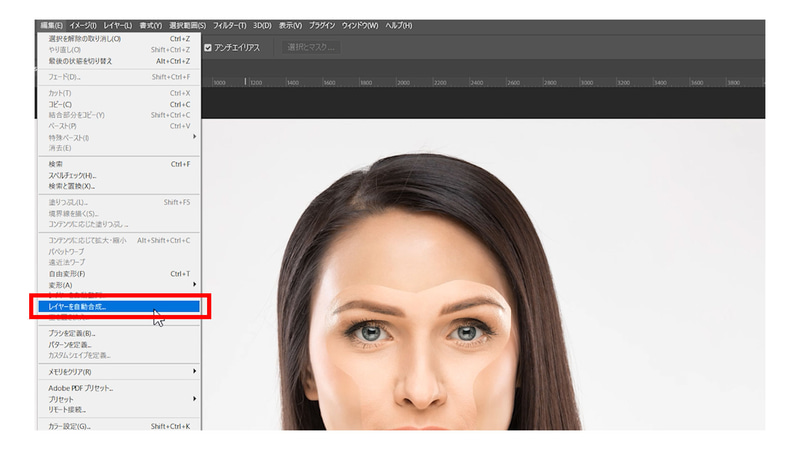Choose 境界線を描く(S) menu item
This screenshot has height=450, width=800.
[119, 214]
